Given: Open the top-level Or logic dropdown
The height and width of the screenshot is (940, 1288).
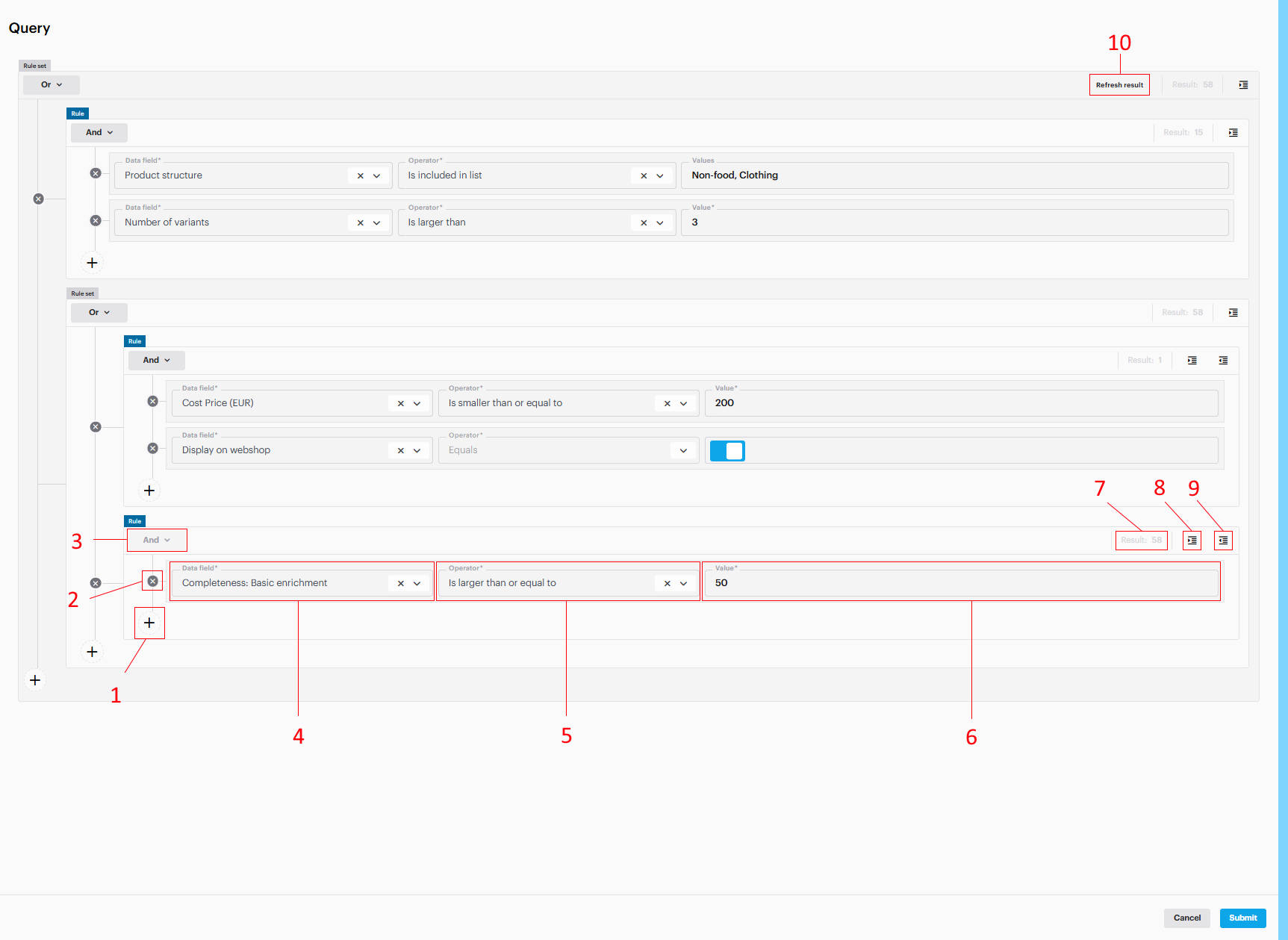Looking at the screenshot, I should pos(51,85).
